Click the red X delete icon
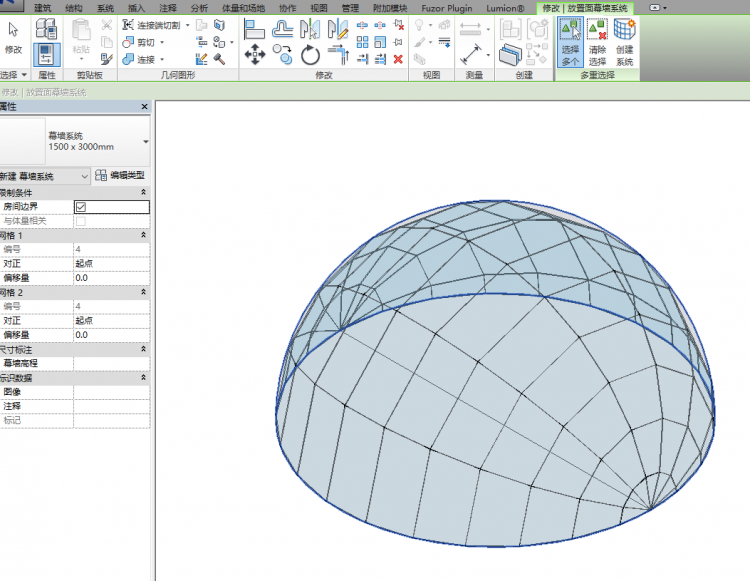The image size is (750, 581). tap(398, 59)
